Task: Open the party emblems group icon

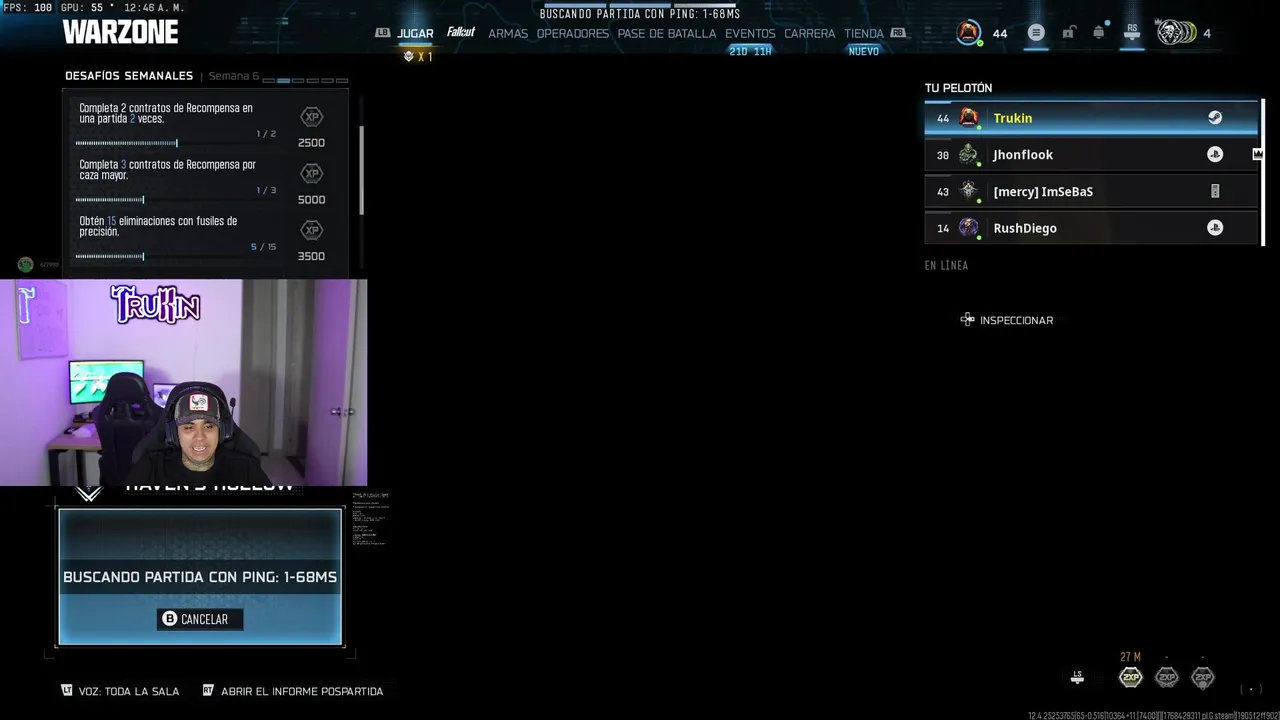Action: [x=1176, y=33]
